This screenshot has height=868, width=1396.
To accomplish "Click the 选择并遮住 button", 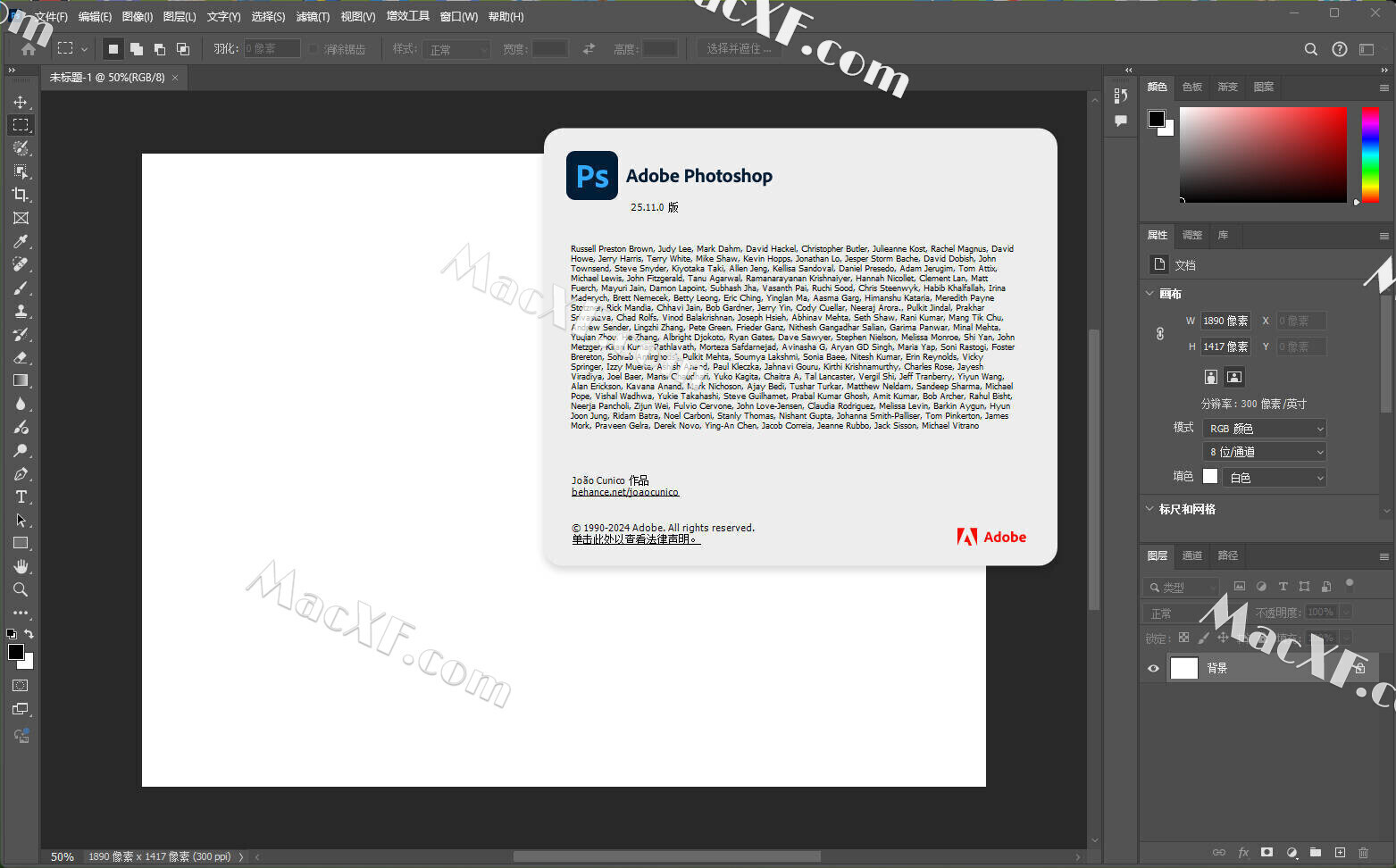I will [x=739, y=49].
